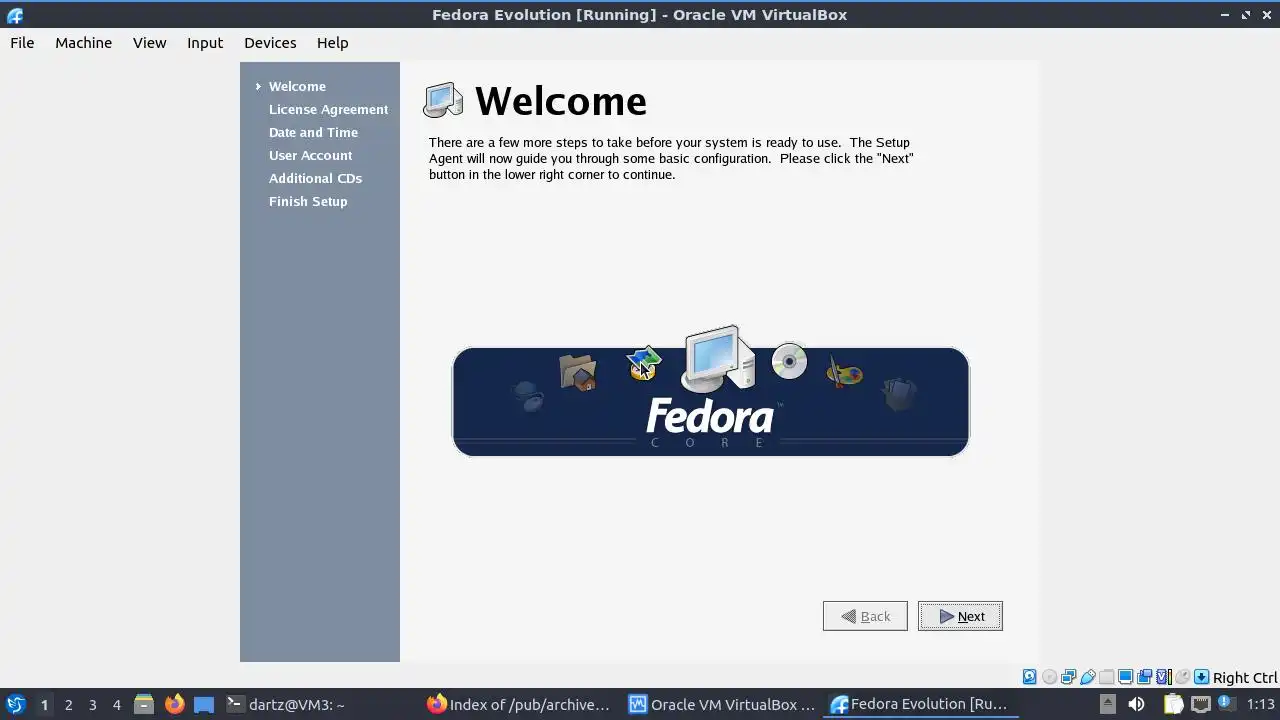Click the Right Ctrl host key label
The image size is (1280, 720).
1245,677
